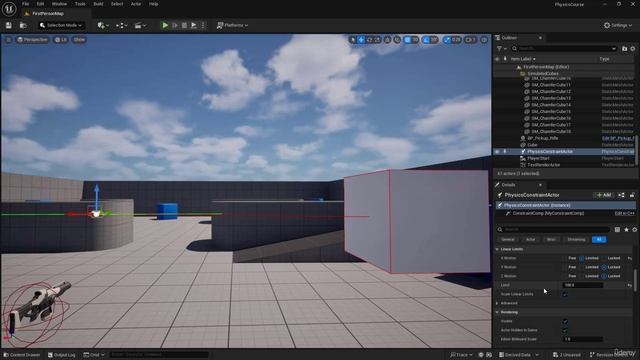Click the Unreal Engine logo icon
Viewport: 640px width, 360px height.
[9, 8]
